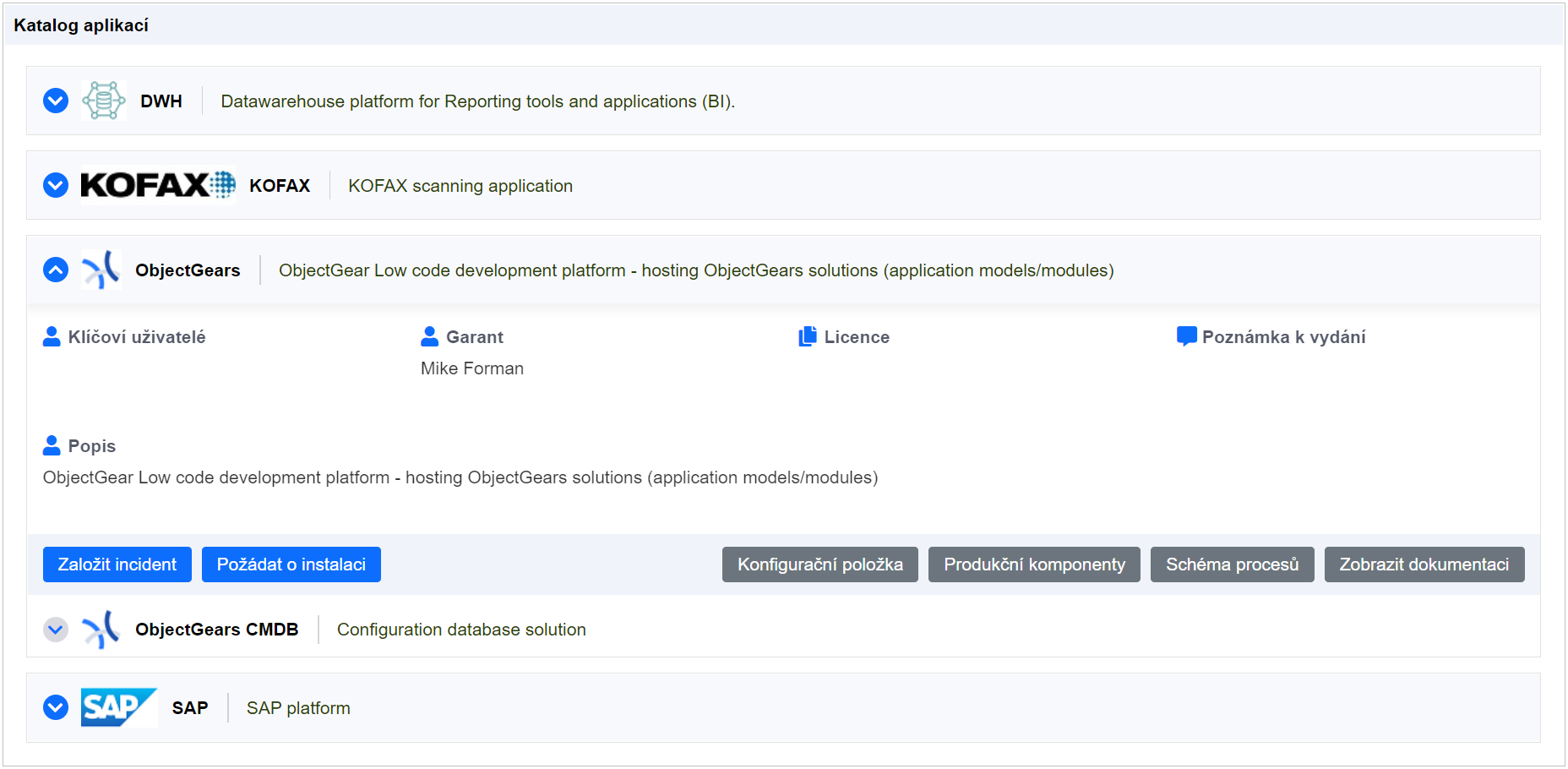
Task: Click the SAP logo
Action: pos(119,707)
